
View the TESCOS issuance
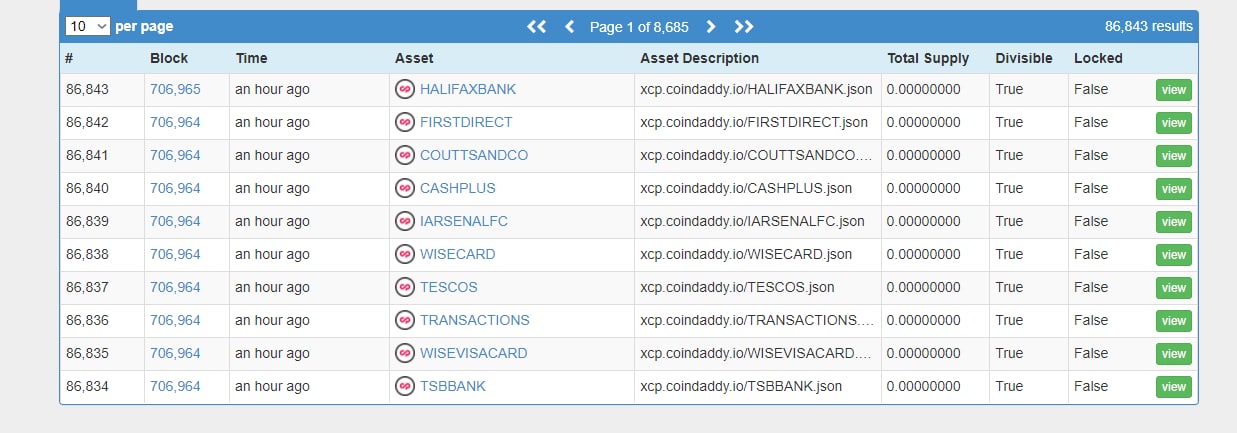pyautogui.click(x=1174, y=288)
